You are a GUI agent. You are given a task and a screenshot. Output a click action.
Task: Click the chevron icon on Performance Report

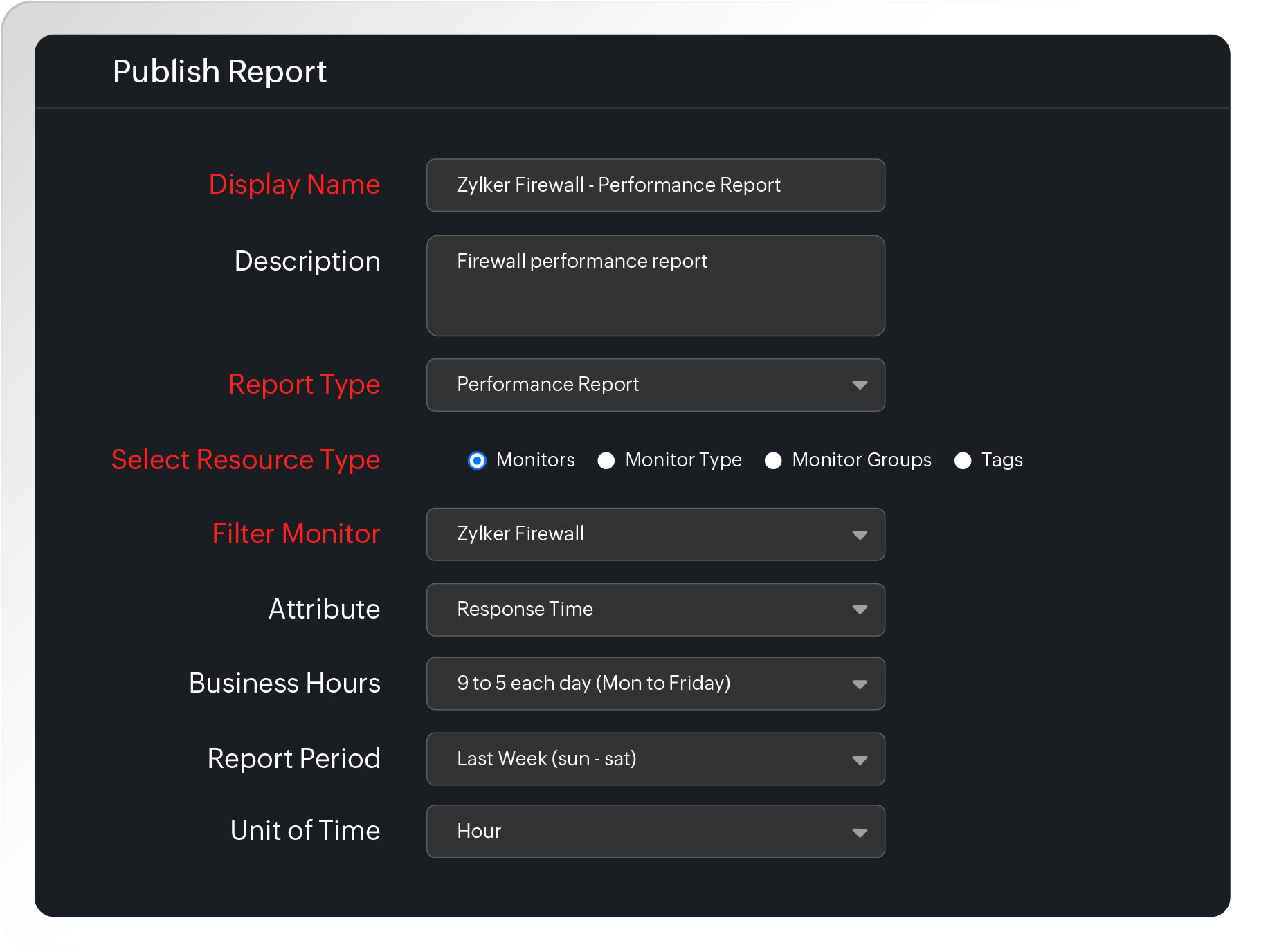coord(860,385)
